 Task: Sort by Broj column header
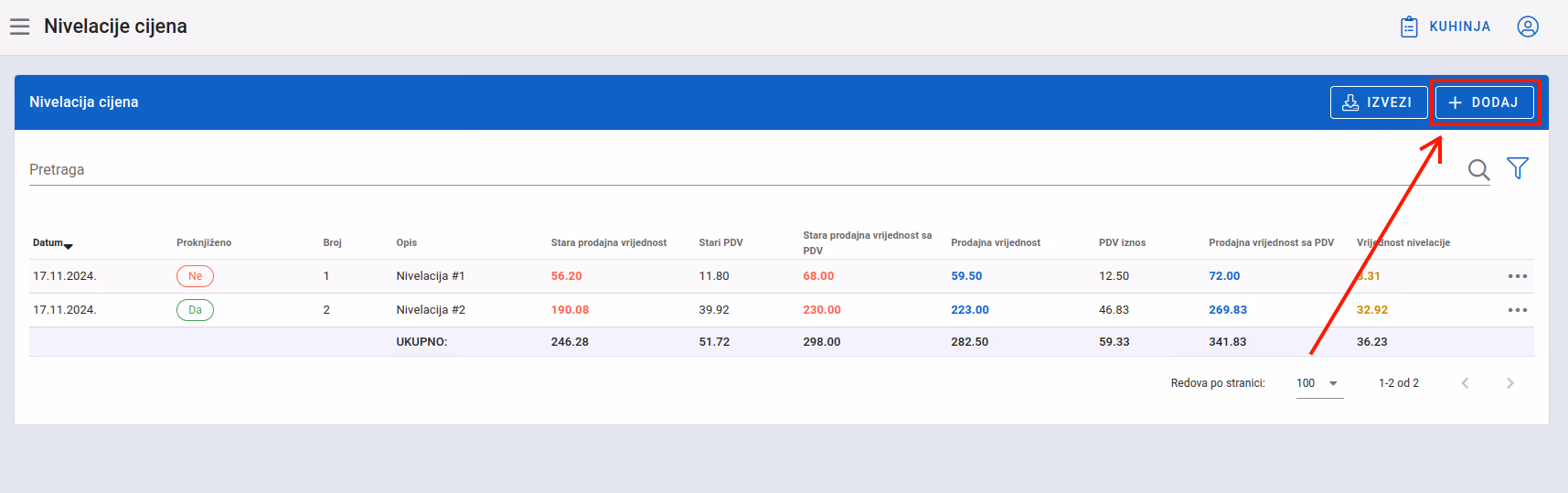(332, 243)
